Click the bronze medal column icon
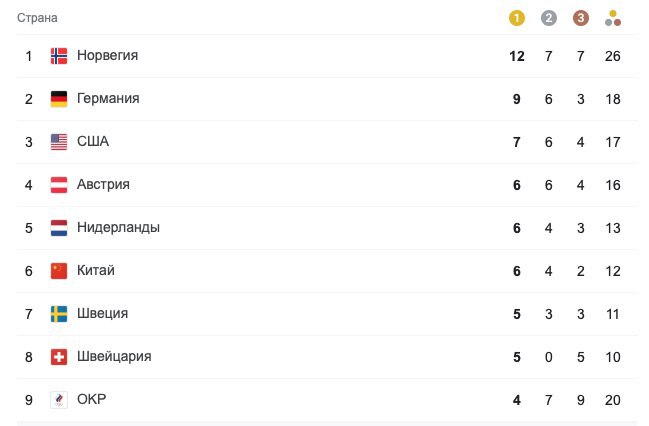The width and height of the screenshot is (649, 426). tap(580, 18)
